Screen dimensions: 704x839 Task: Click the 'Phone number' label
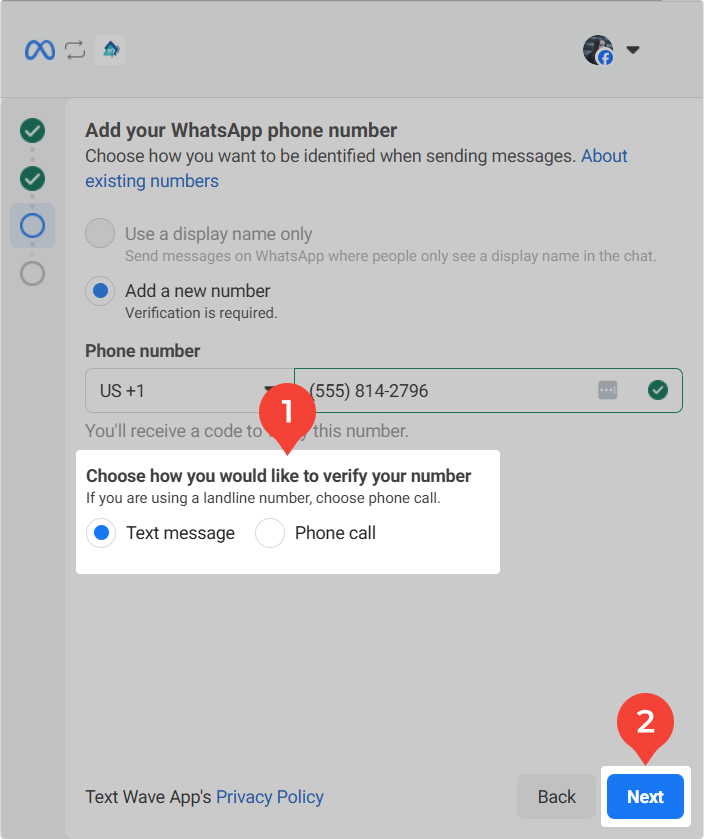coord(143,351)
